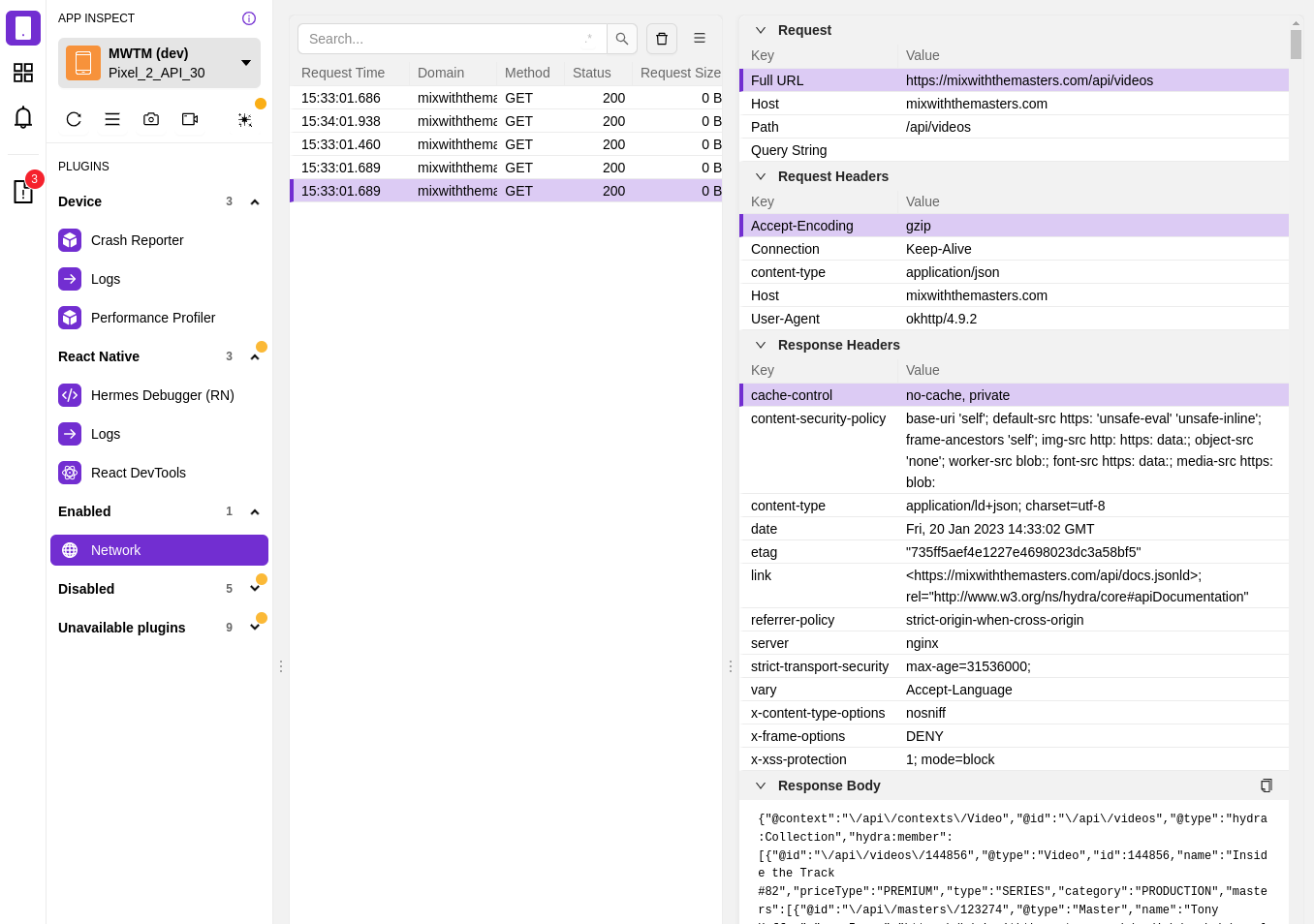Reload the app with the refresh icon
The image size is (1314, 924).
click(x=74, y=119)
